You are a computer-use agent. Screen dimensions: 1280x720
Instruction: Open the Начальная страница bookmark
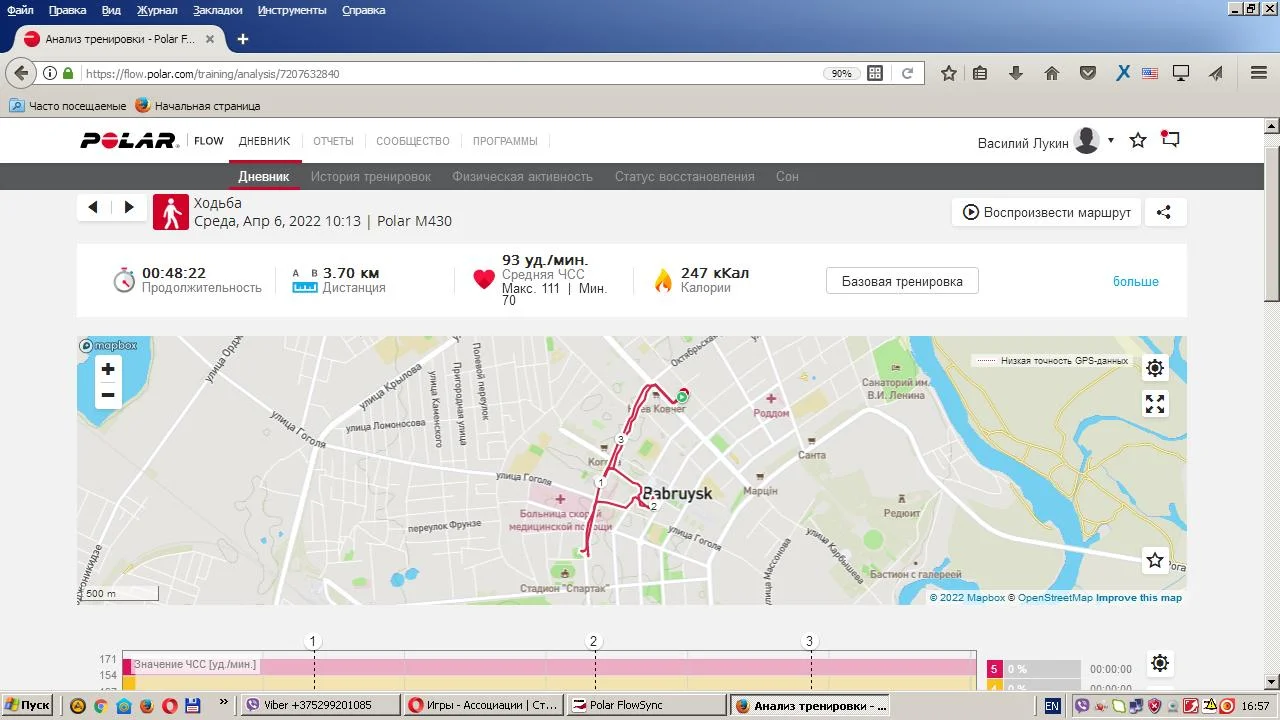click(198, 105)
